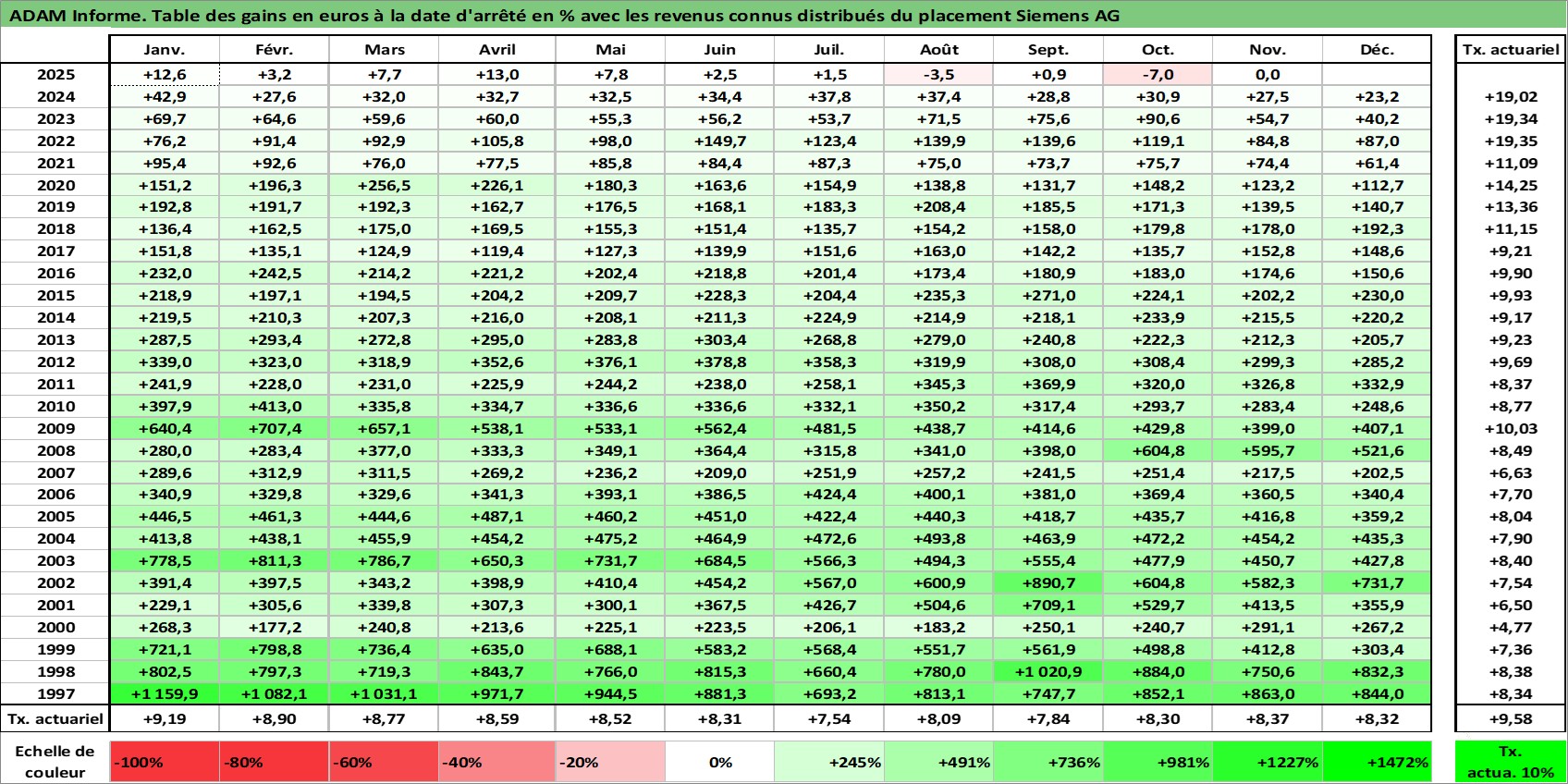
Task: Click the 2003 row label
Action: (x=55, y=561)
